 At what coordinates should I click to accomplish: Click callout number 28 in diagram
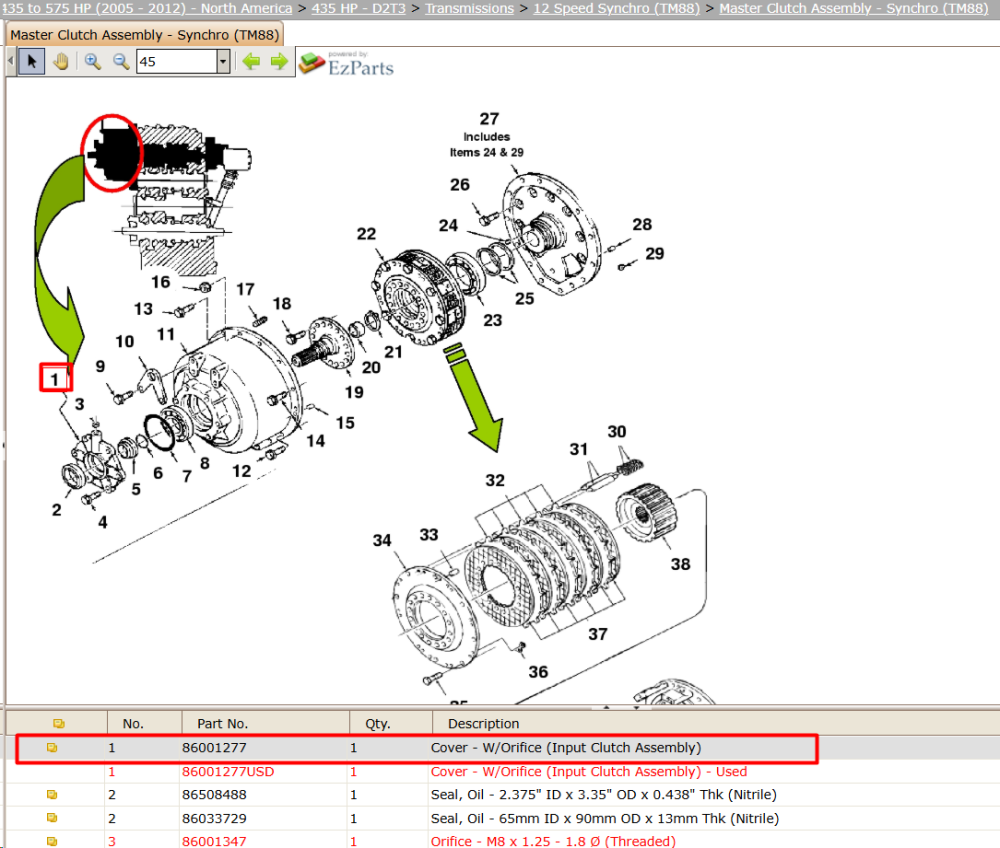(x=642, y=224)
